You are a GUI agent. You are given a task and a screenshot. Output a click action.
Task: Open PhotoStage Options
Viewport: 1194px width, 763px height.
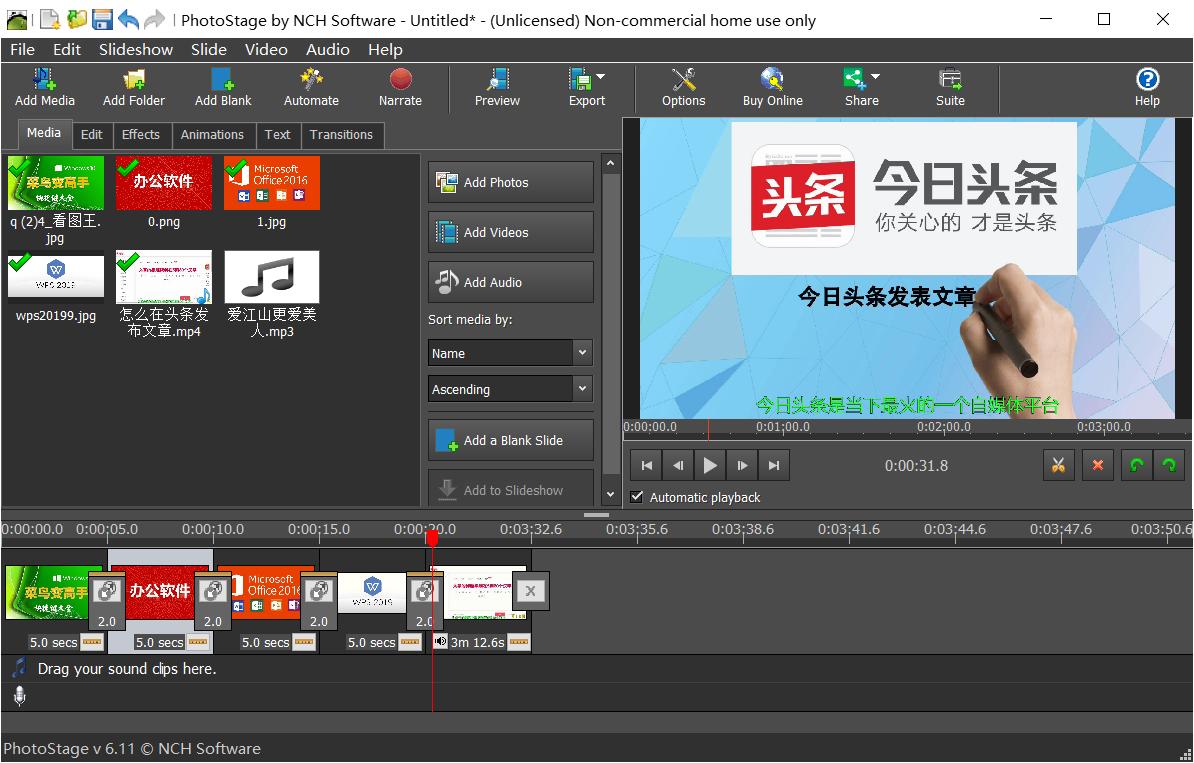[683, 88]
